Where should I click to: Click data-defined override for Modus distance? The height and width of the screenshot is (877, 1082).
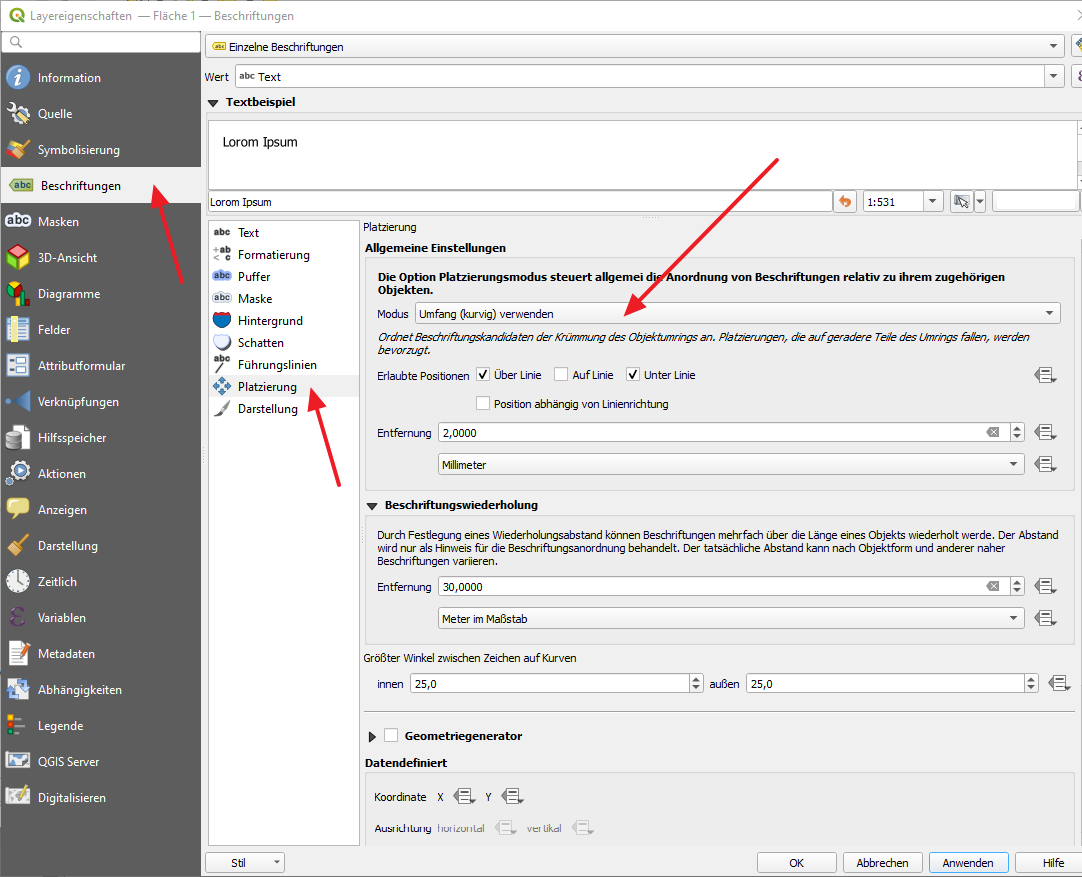point(1045,433)
